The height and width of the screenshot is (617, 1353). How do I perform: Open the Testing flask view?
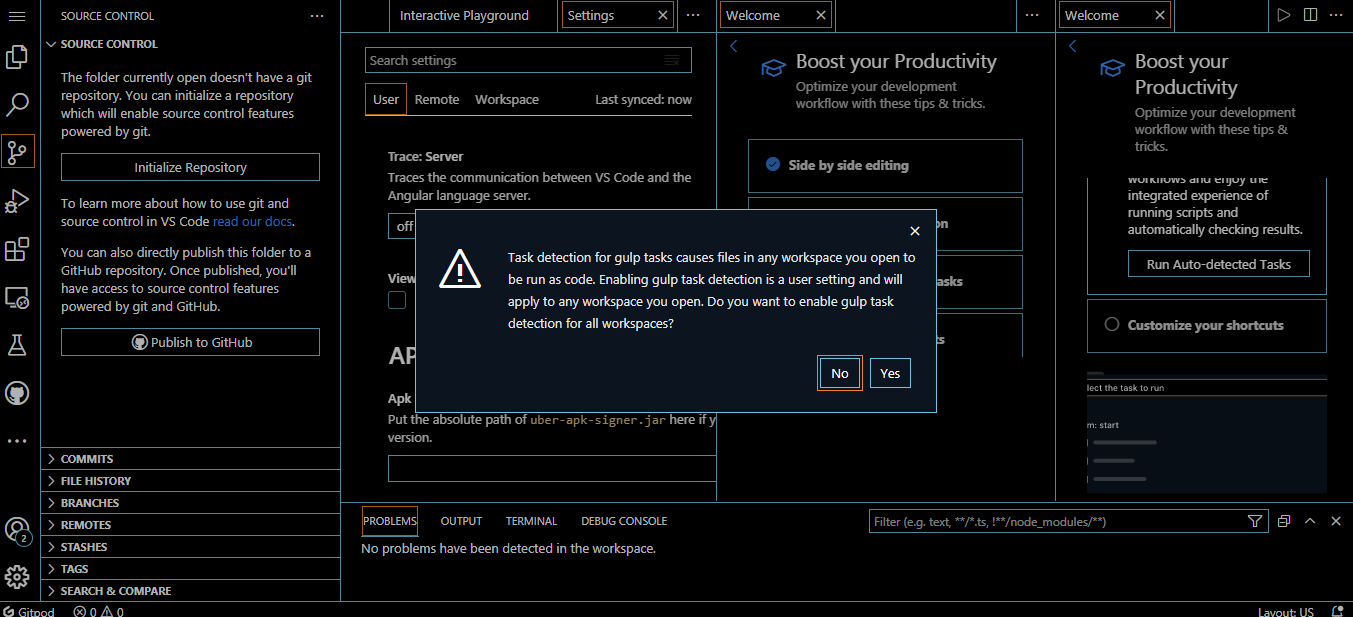[x=17, y=345]
